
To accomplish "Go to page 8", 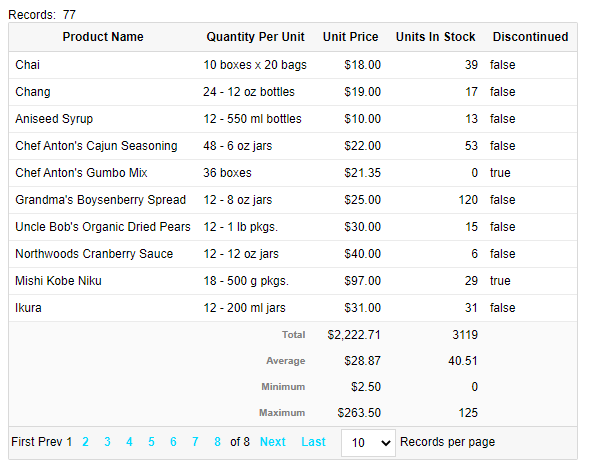I will point(217,442).
